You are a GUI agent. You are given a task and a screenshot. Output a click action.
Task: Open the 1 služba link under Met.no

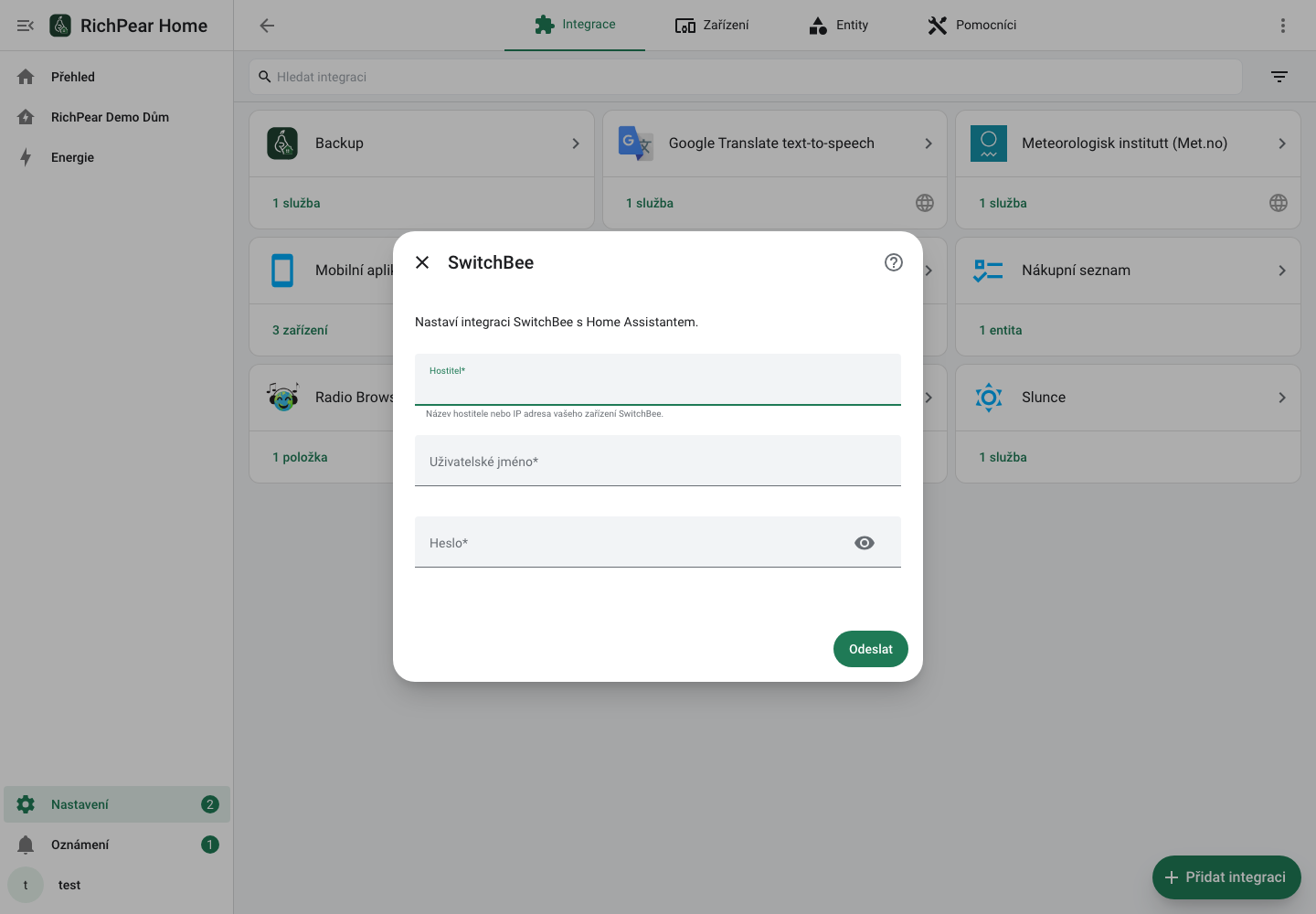[1003, 203]
